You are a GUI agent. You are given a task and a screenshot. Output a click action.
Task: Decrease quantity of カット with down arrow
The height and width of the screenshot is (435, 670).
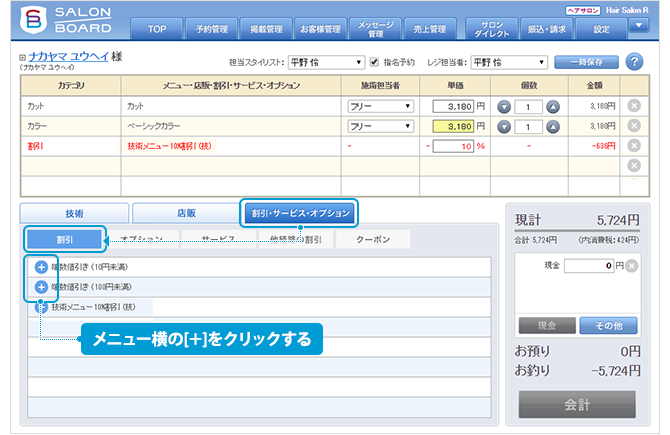pyautogui.click(x=504, y=106)
